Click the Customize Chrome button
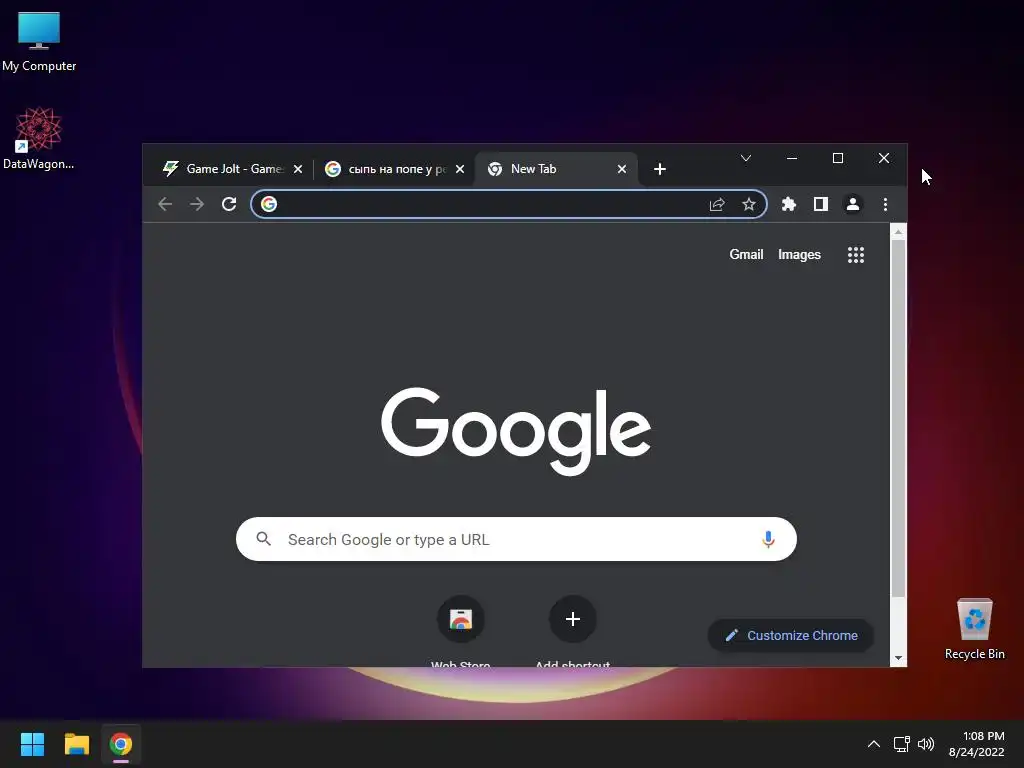The height and width of the screenshot is (768, 1024). [x=791, y=635]
